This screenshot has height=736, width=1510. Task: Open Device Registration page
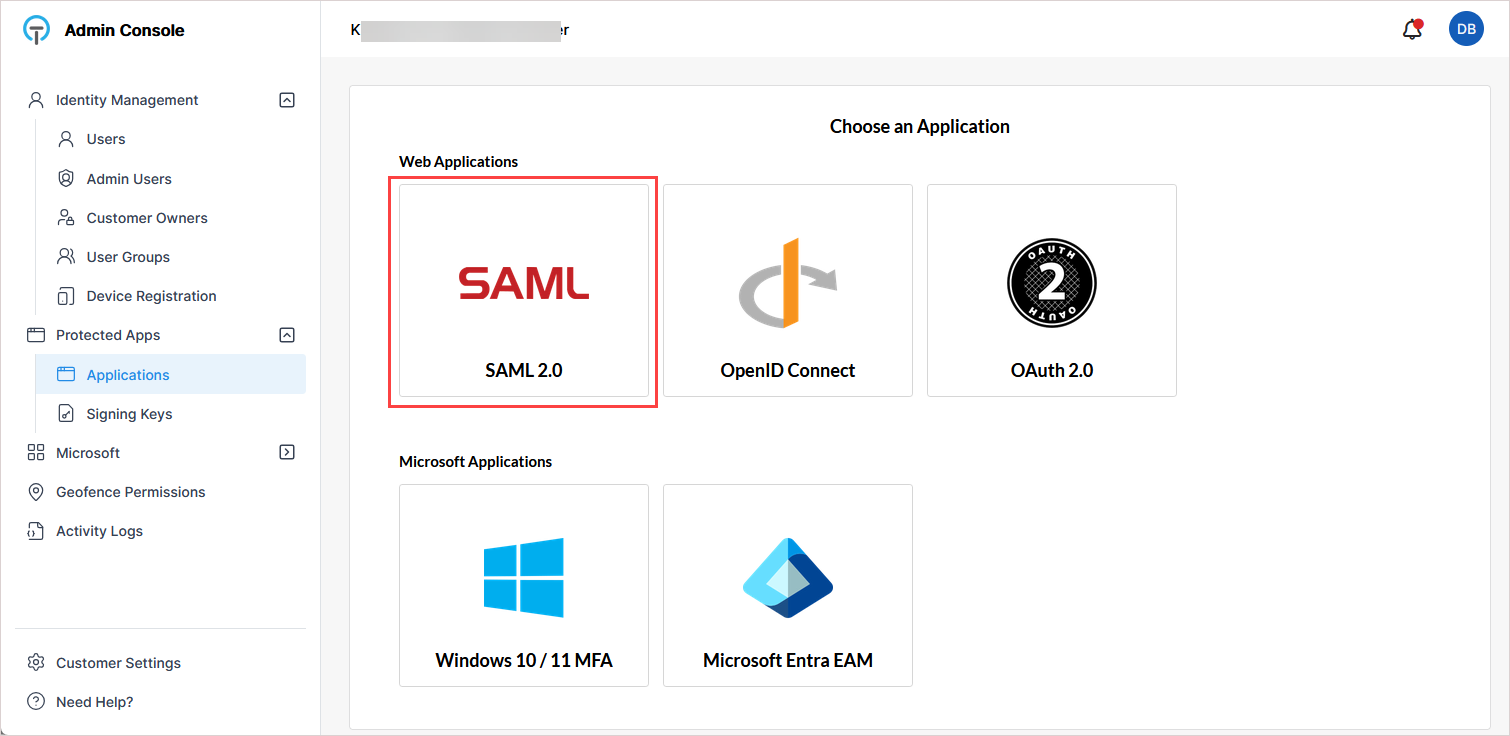151,296
